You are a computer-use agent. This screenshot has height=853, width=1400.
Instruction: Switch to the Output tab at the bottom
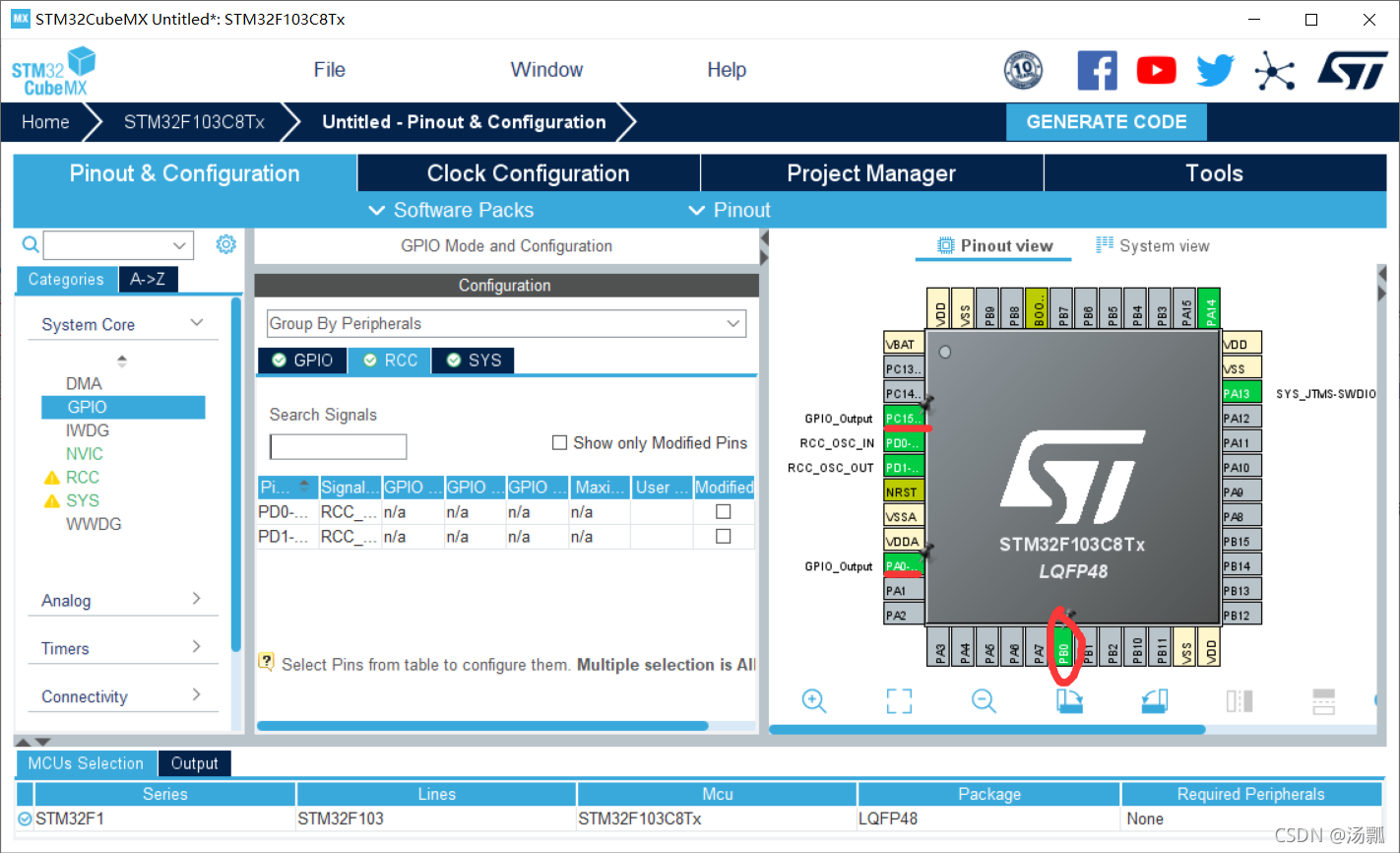194,763
